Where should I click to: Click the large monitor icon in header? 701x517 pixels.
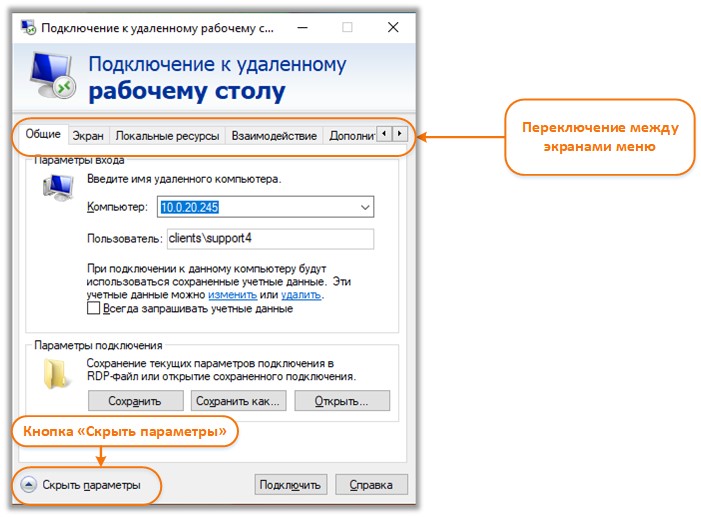pyautogui.click(x=53, y=75)
